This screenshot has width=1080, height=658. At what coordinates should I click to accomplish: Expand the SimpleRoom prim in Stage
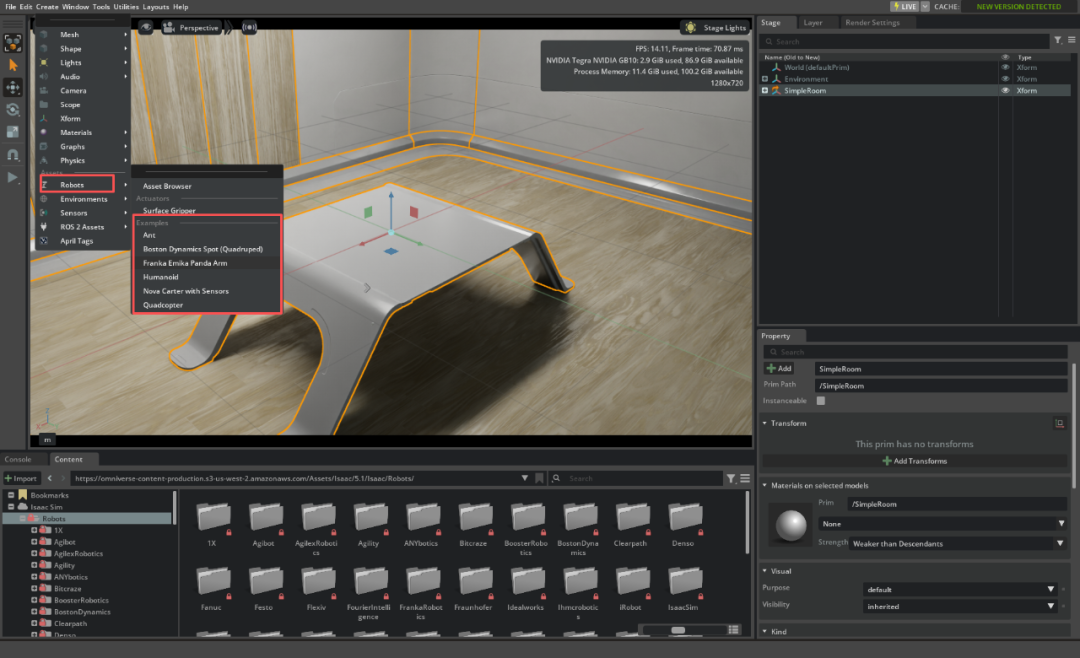coord(765,90)
